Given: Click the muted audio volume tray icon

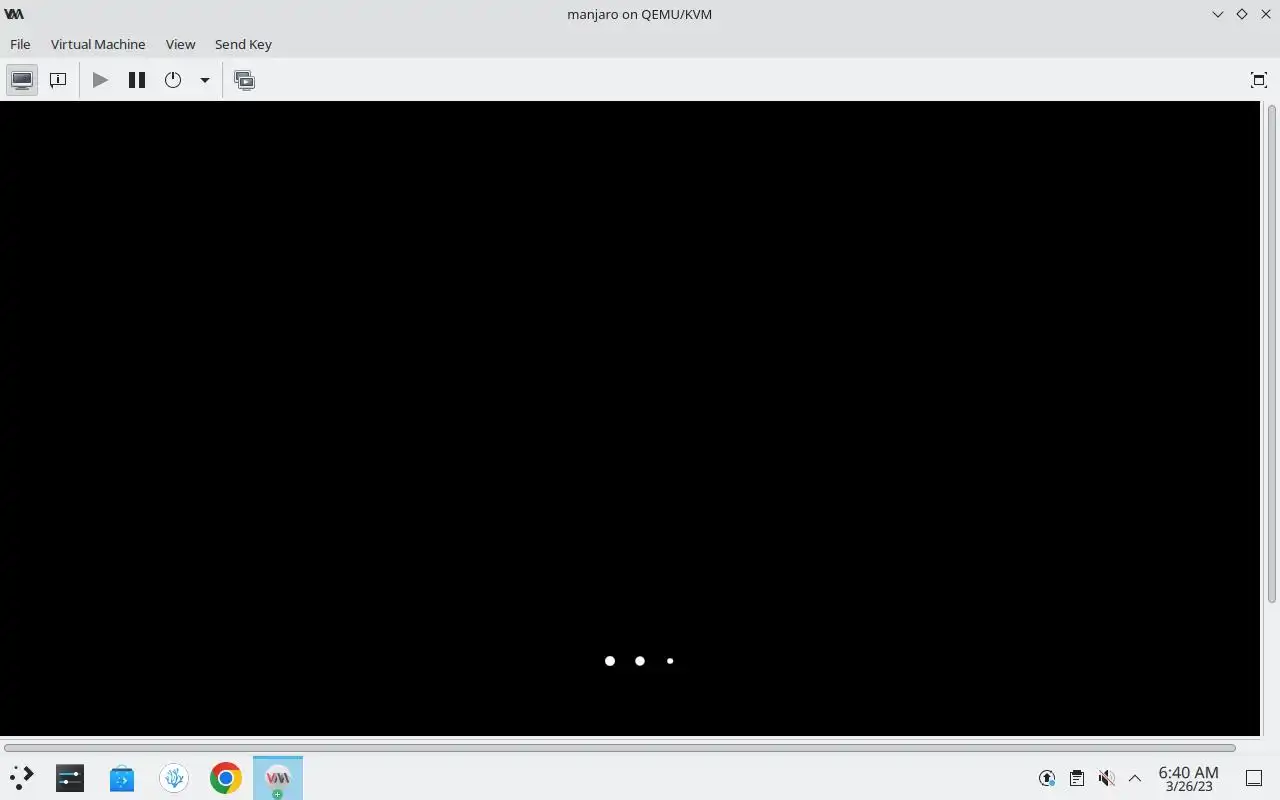Looking at the screenshot, I should tap(1106, 778).
